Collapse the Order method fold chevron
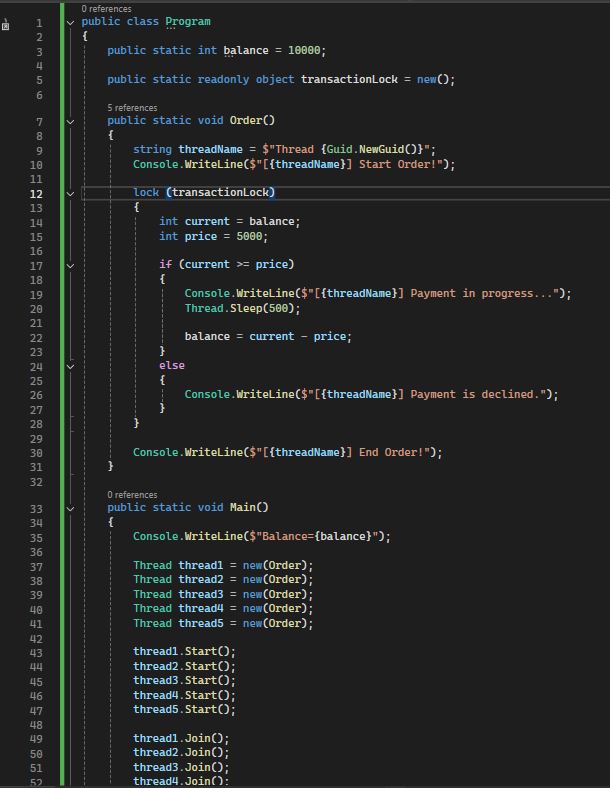The width and height of the screenshot is (610, 788). tap(70, 121)
